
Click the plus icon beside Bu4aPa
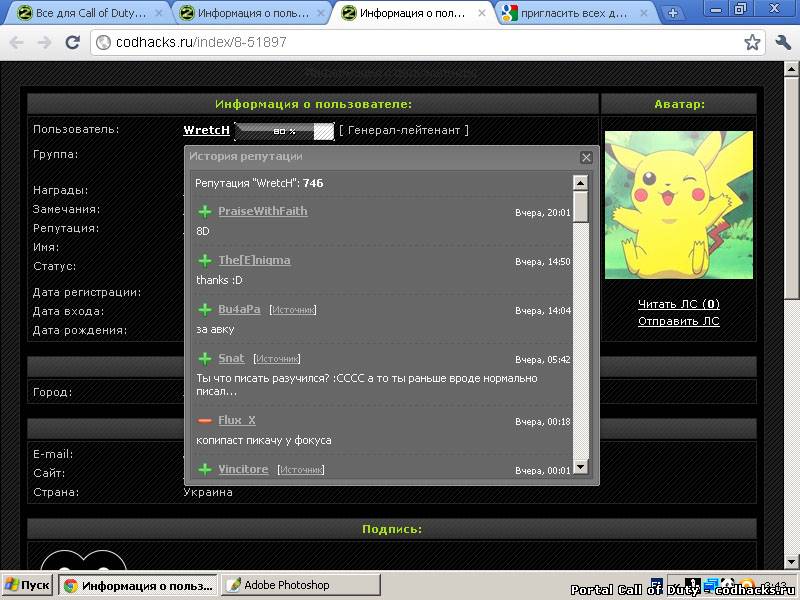point(205,310)
